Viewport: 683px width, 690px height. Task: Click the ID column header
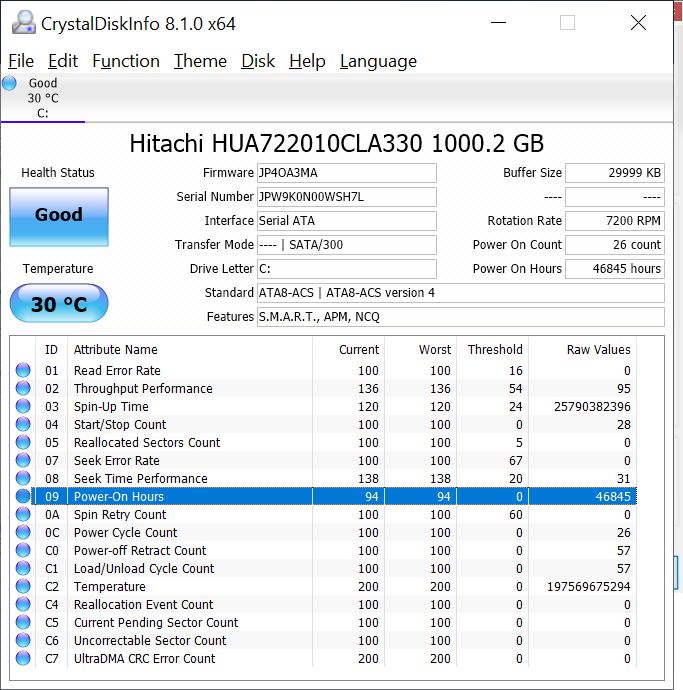(51, 349)
